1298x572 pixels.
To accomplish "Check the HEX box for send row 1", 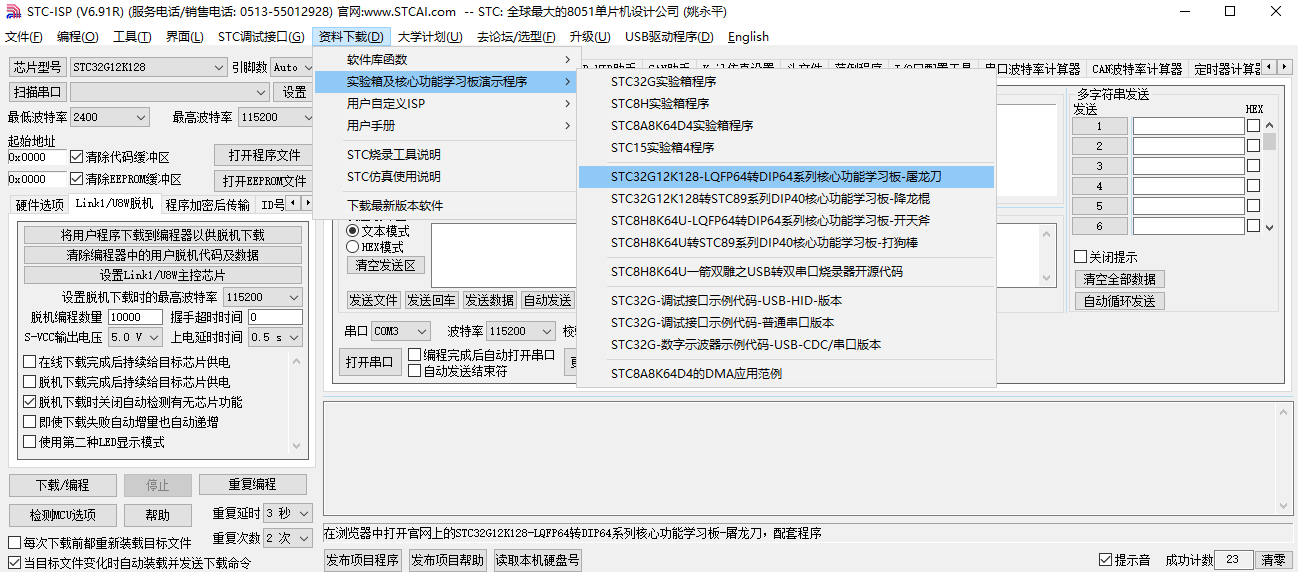I will [x=1253, y=126].
